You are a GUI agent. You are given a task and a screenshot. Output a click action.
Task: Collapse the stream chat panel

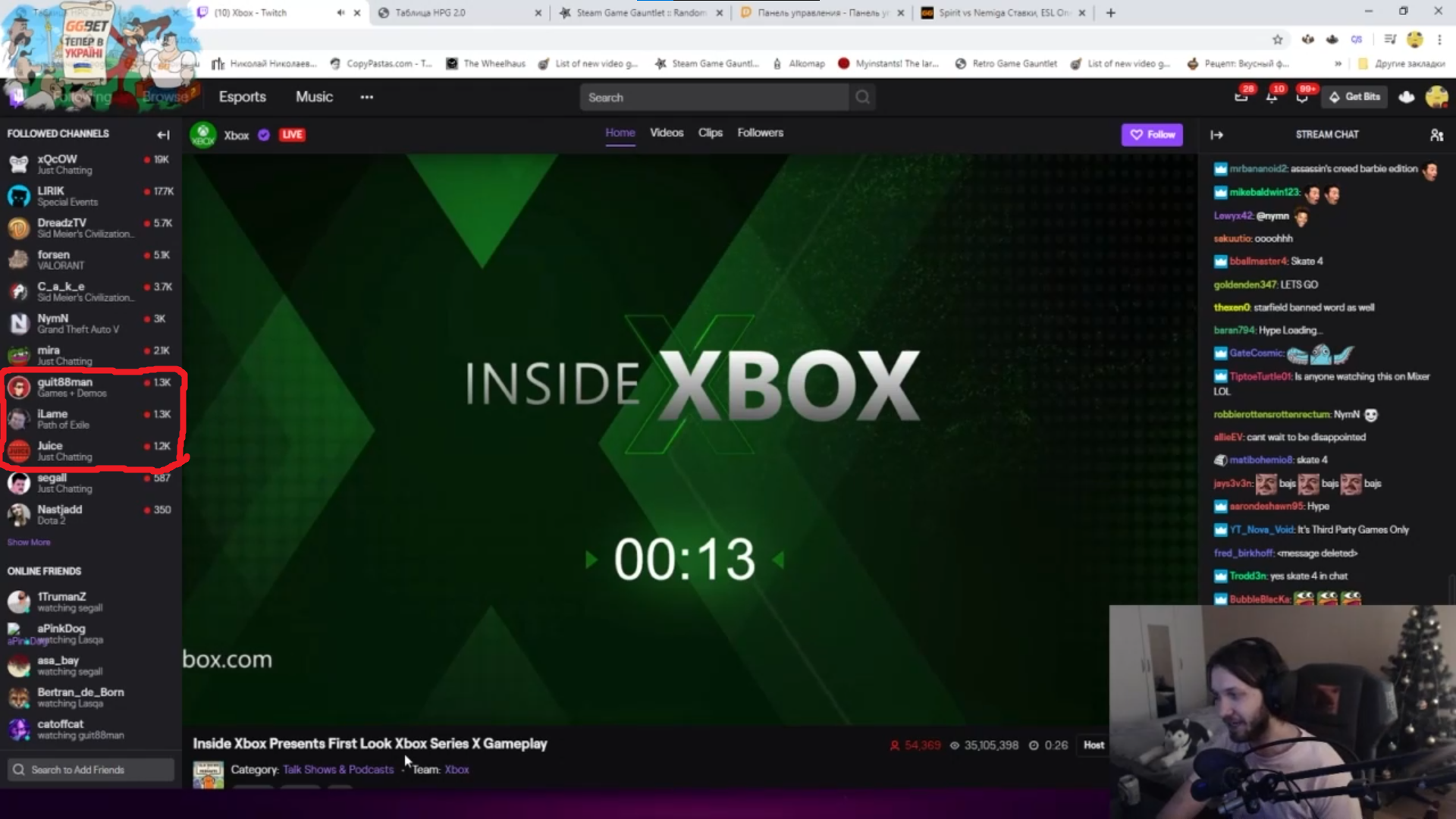coord(1216,135)
